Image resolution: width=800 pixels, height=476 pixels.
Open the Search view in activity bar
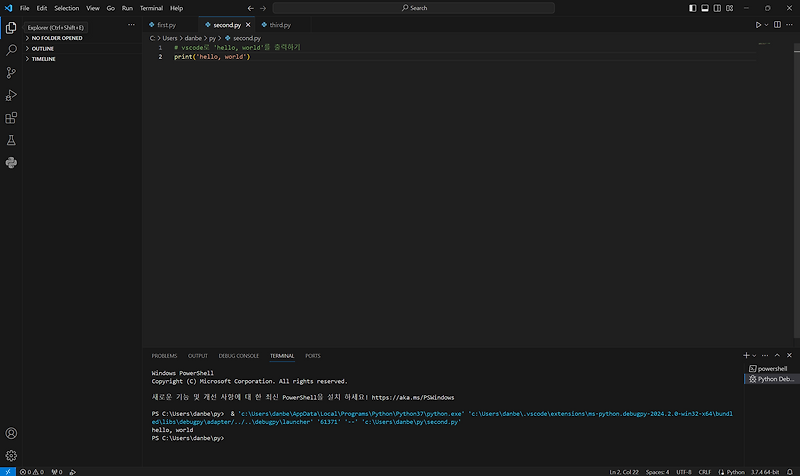pos(11,50)
